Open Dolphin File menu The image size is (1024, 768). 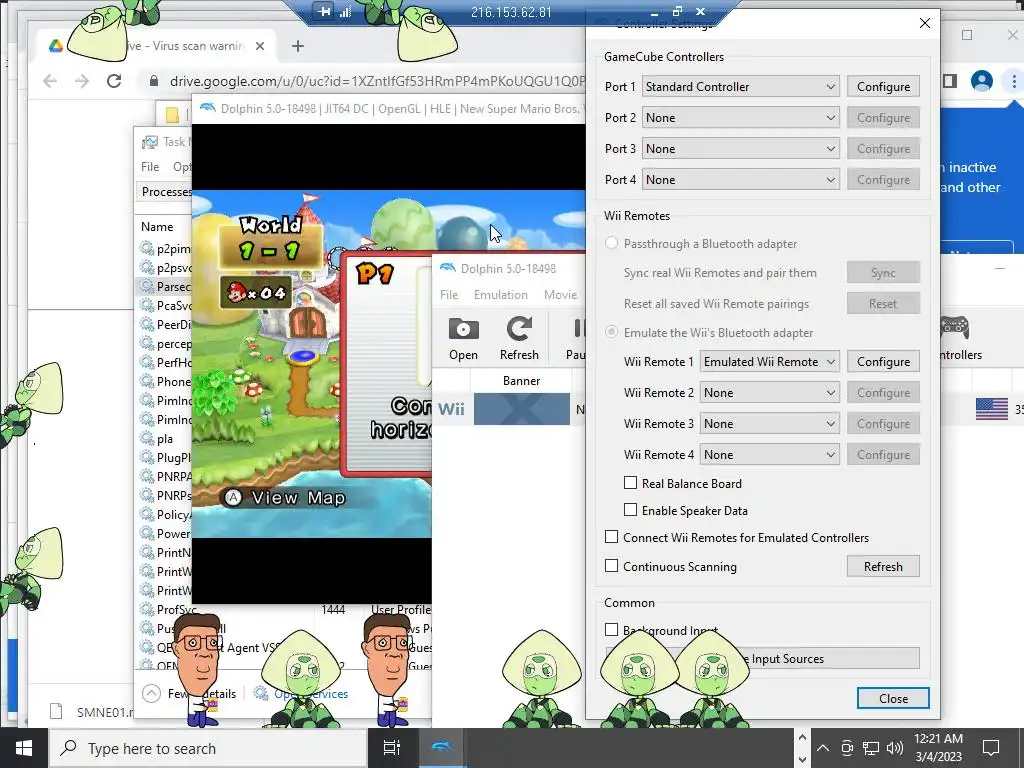[x=449, y=295]
